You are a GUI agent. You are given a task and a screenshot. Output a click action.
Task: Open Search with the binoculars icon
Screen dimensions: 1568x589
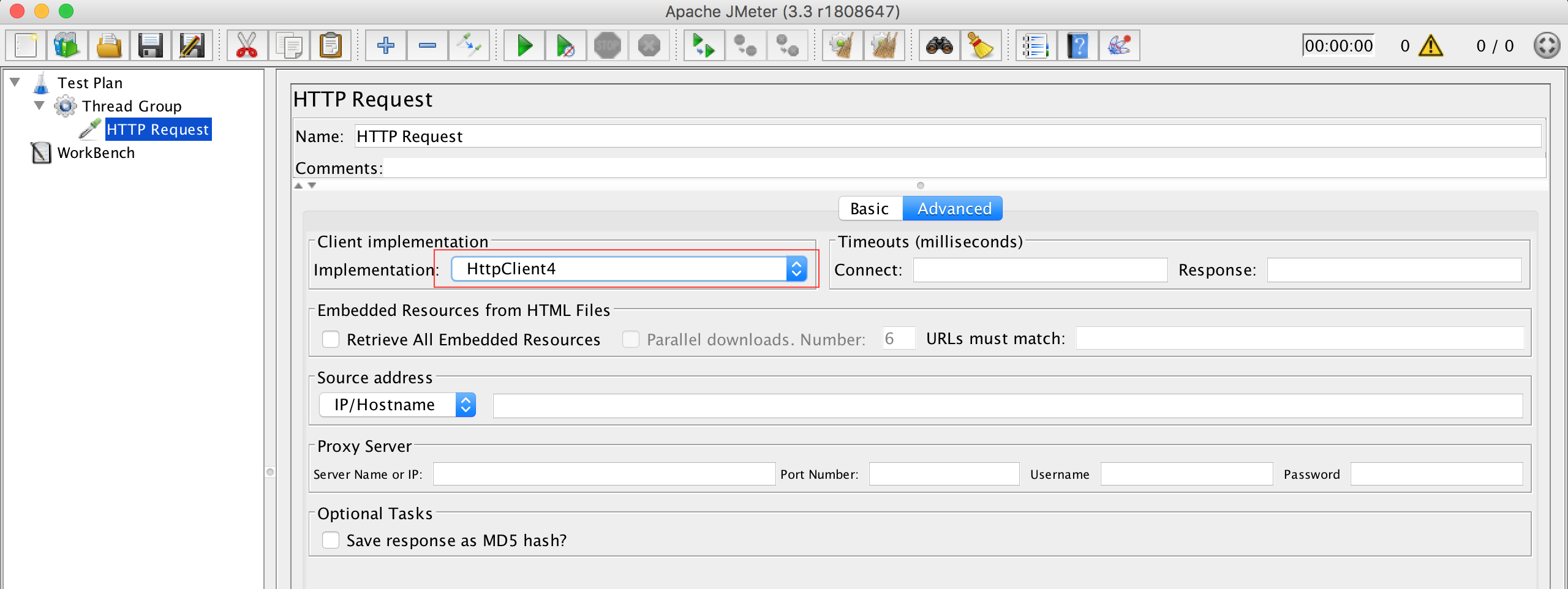click(x=939, y=45)
